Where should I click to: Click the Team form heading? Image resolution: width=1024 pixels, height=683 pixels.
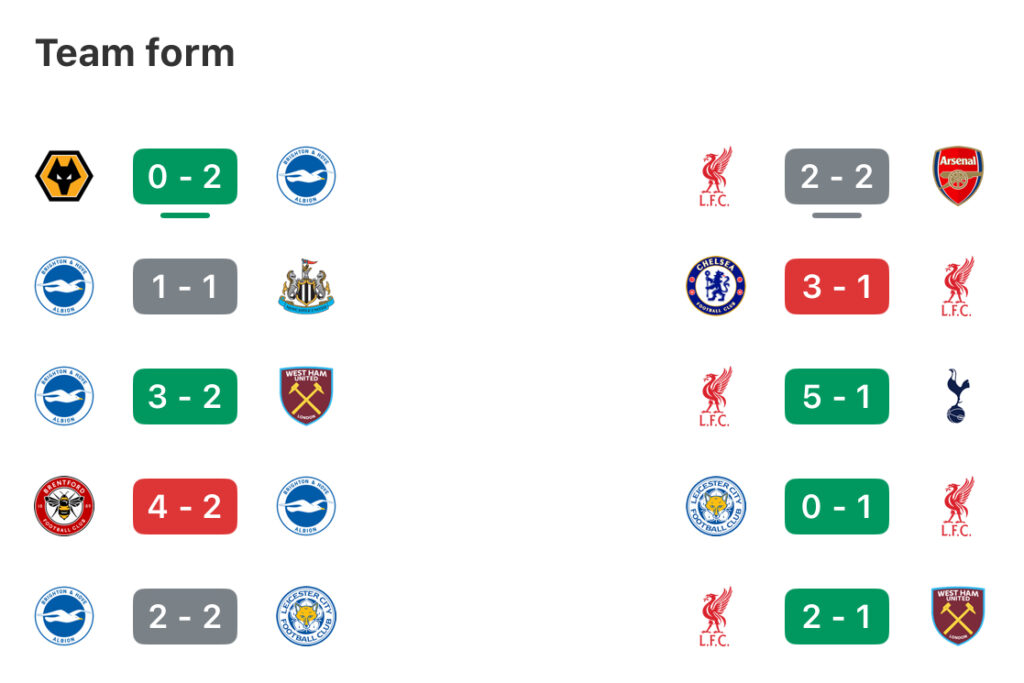(135, 53)
